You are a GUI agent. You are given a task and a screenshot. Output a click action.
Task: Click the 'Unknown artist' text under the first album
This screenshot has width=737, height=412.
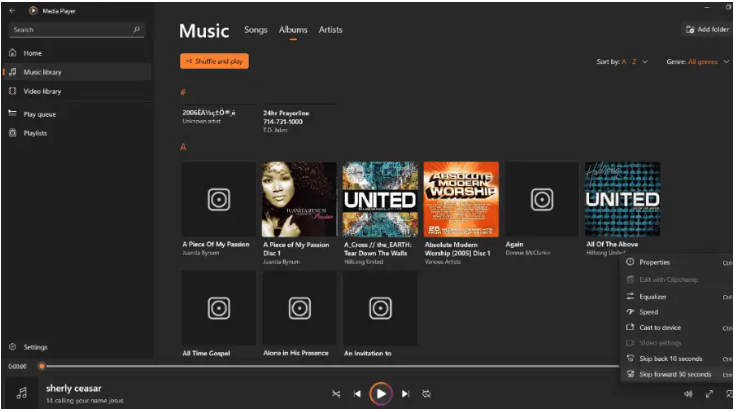coord(202,121)
